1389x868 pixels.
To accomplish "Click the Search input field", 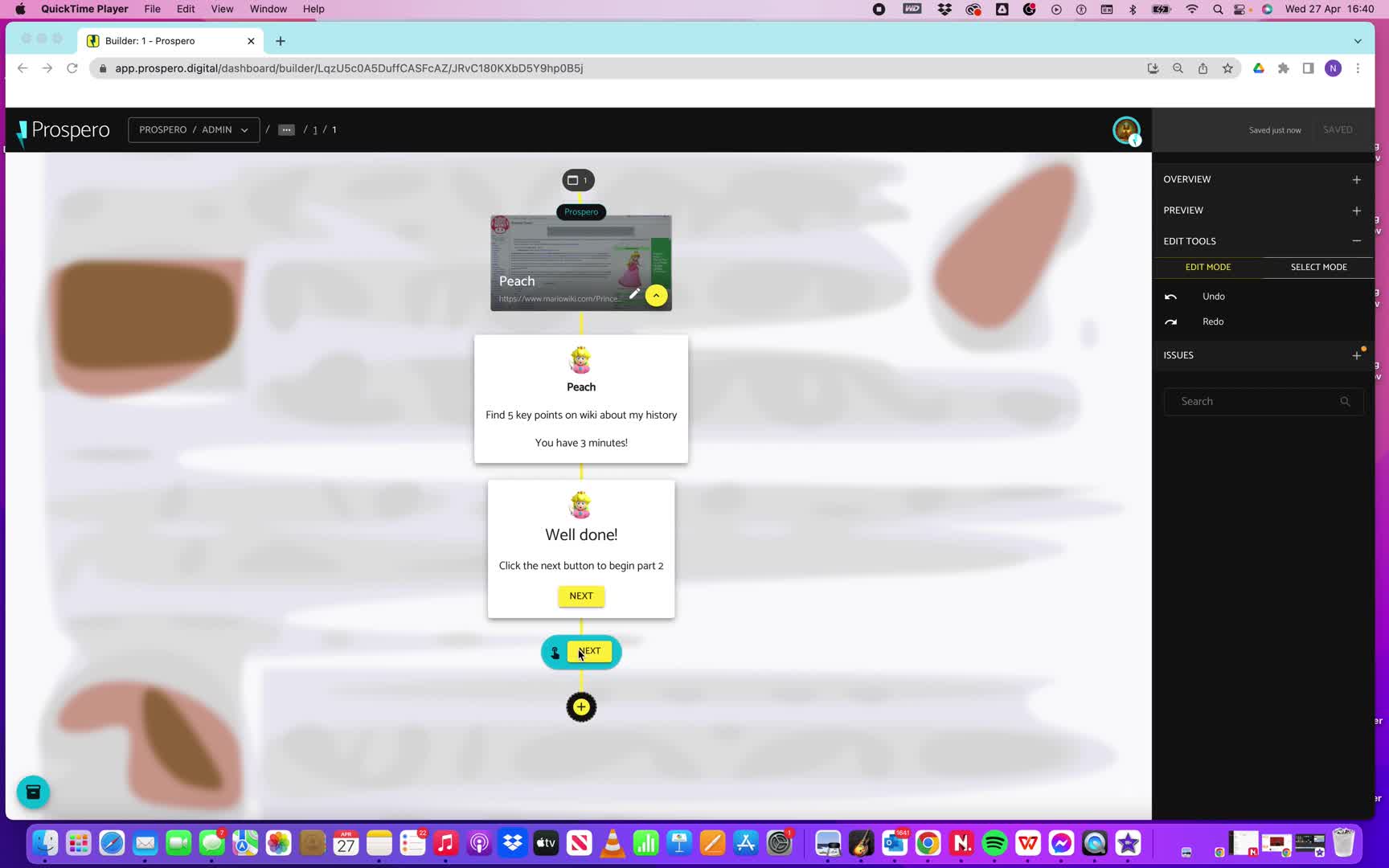I will point(1264,401).
